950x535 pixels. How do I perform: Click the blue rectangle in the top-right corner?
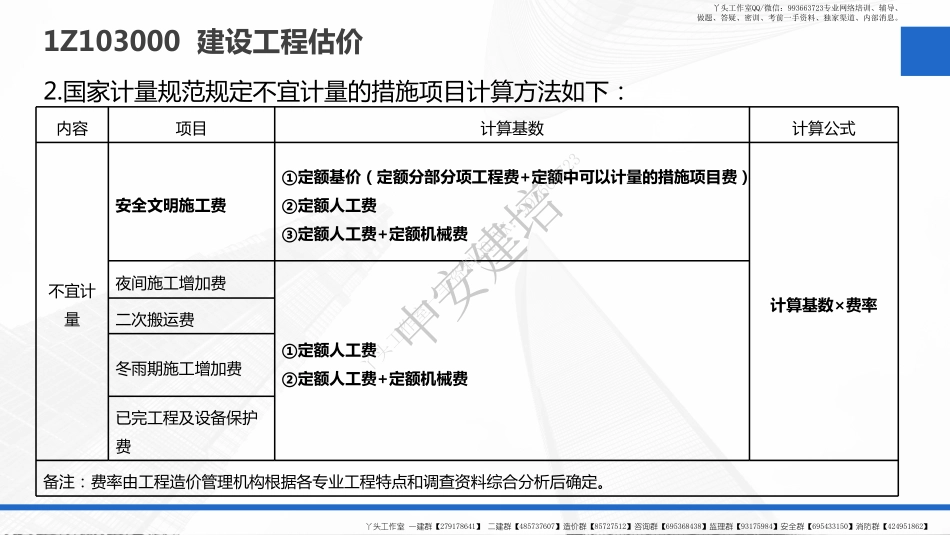pos(924,51)
